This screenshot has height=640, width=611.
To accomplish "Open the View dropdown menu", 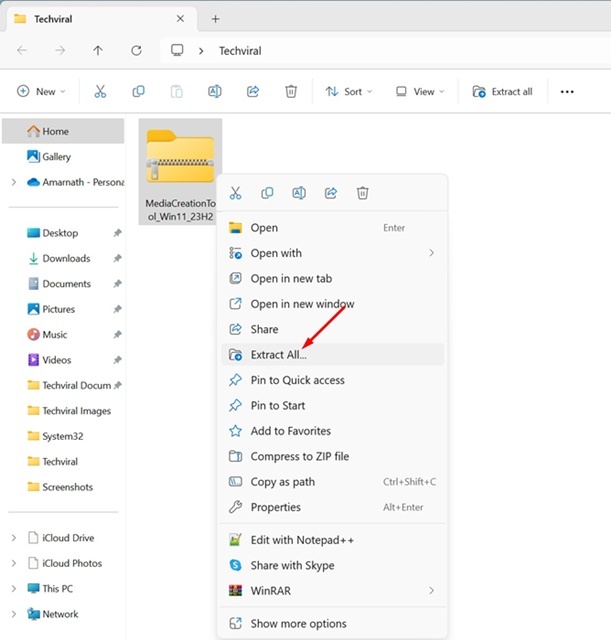I will pyautogui.click(x=420, y=91).
